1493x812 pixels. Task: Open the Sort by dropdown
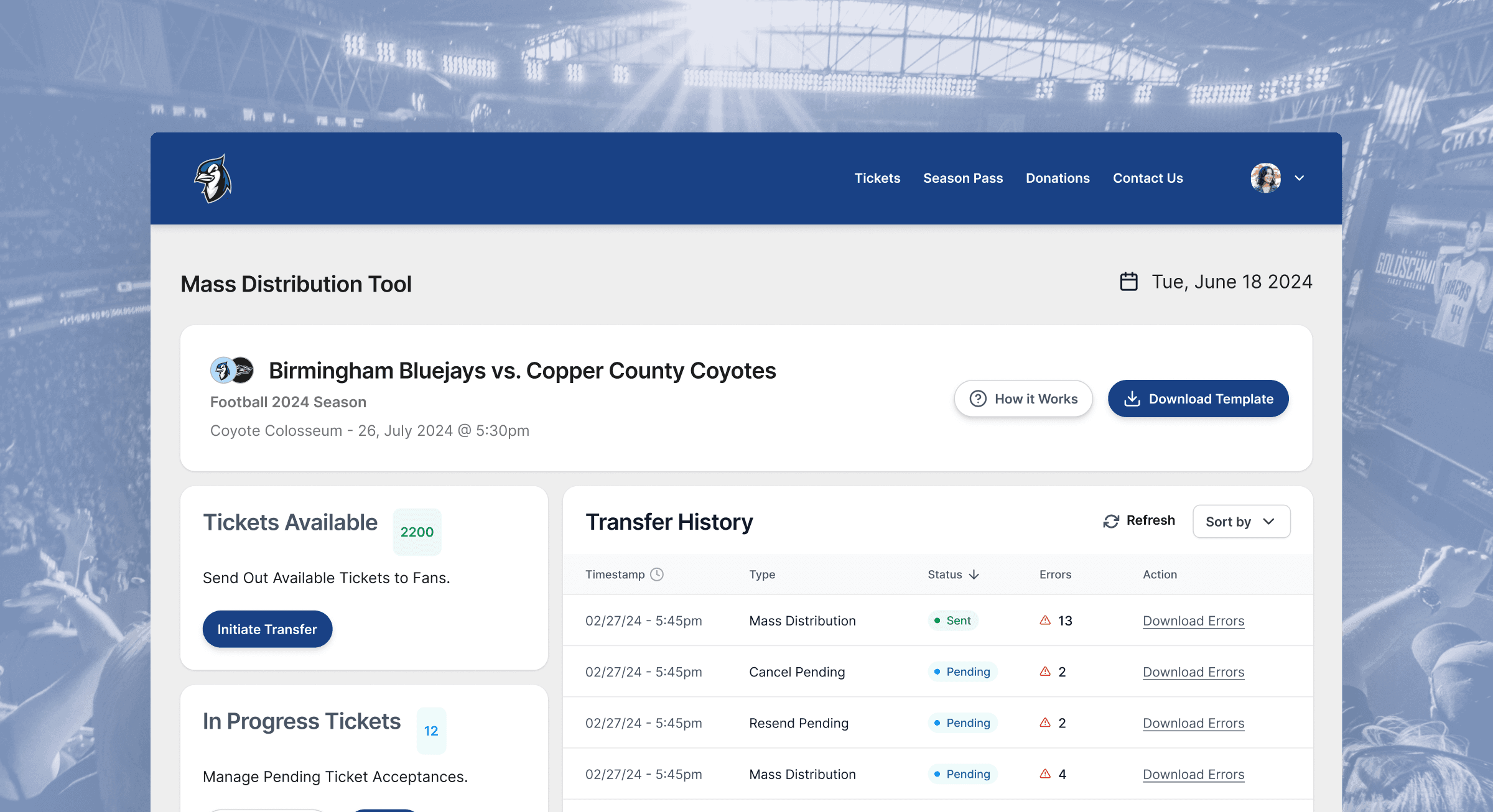(x=1241, y=522)
